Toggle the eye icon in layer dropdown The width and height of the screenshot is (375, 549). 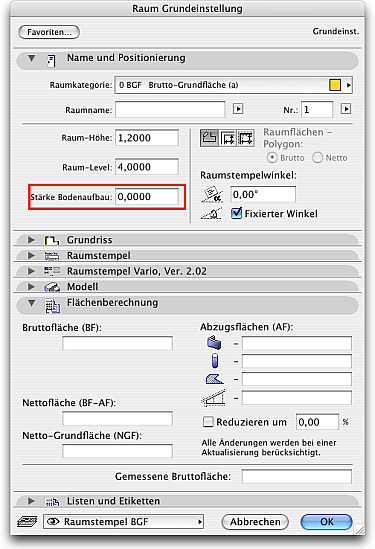click(53, 522)
